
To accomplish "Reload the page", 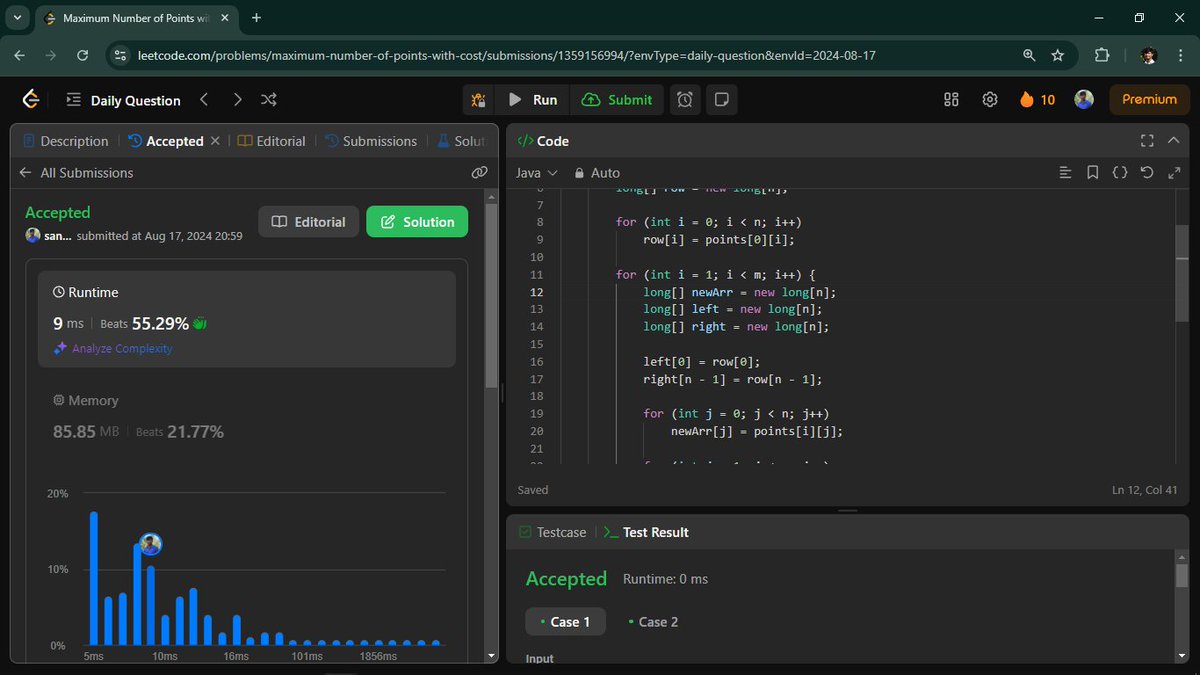I will [x=82, y=56].
